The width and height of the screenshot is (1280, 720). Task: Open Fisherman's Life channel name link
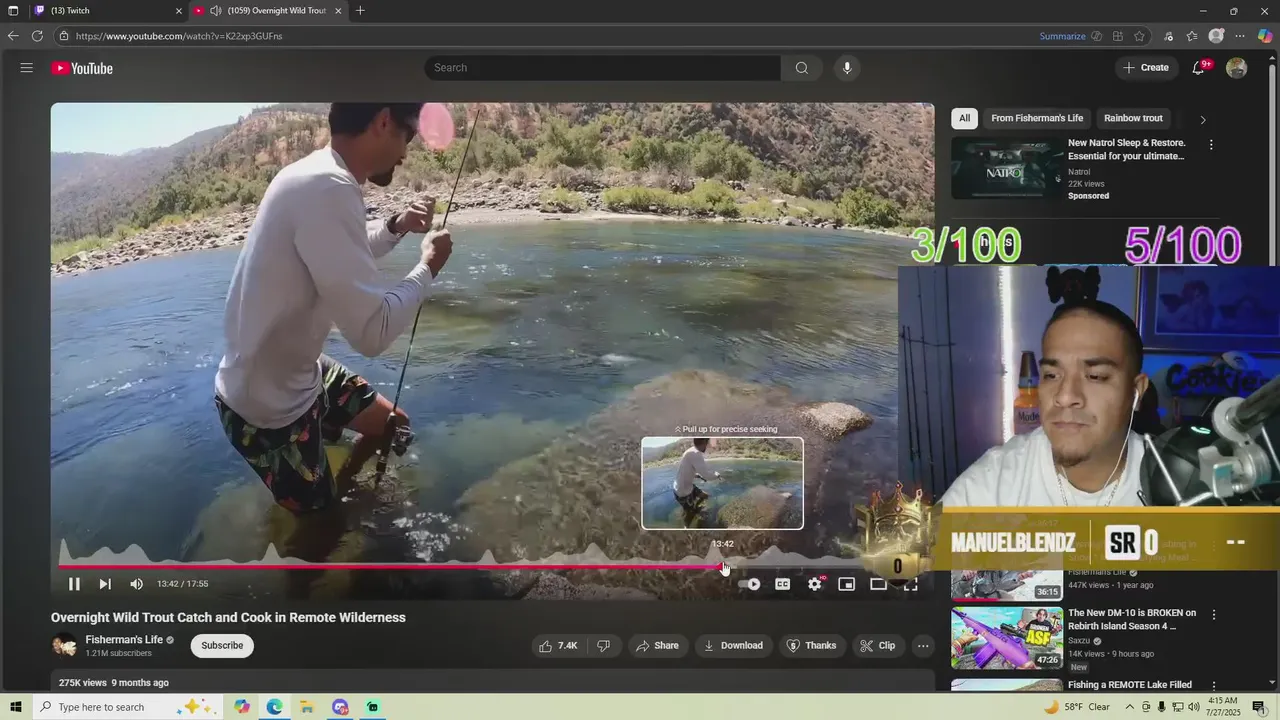(x=124, y=640)
